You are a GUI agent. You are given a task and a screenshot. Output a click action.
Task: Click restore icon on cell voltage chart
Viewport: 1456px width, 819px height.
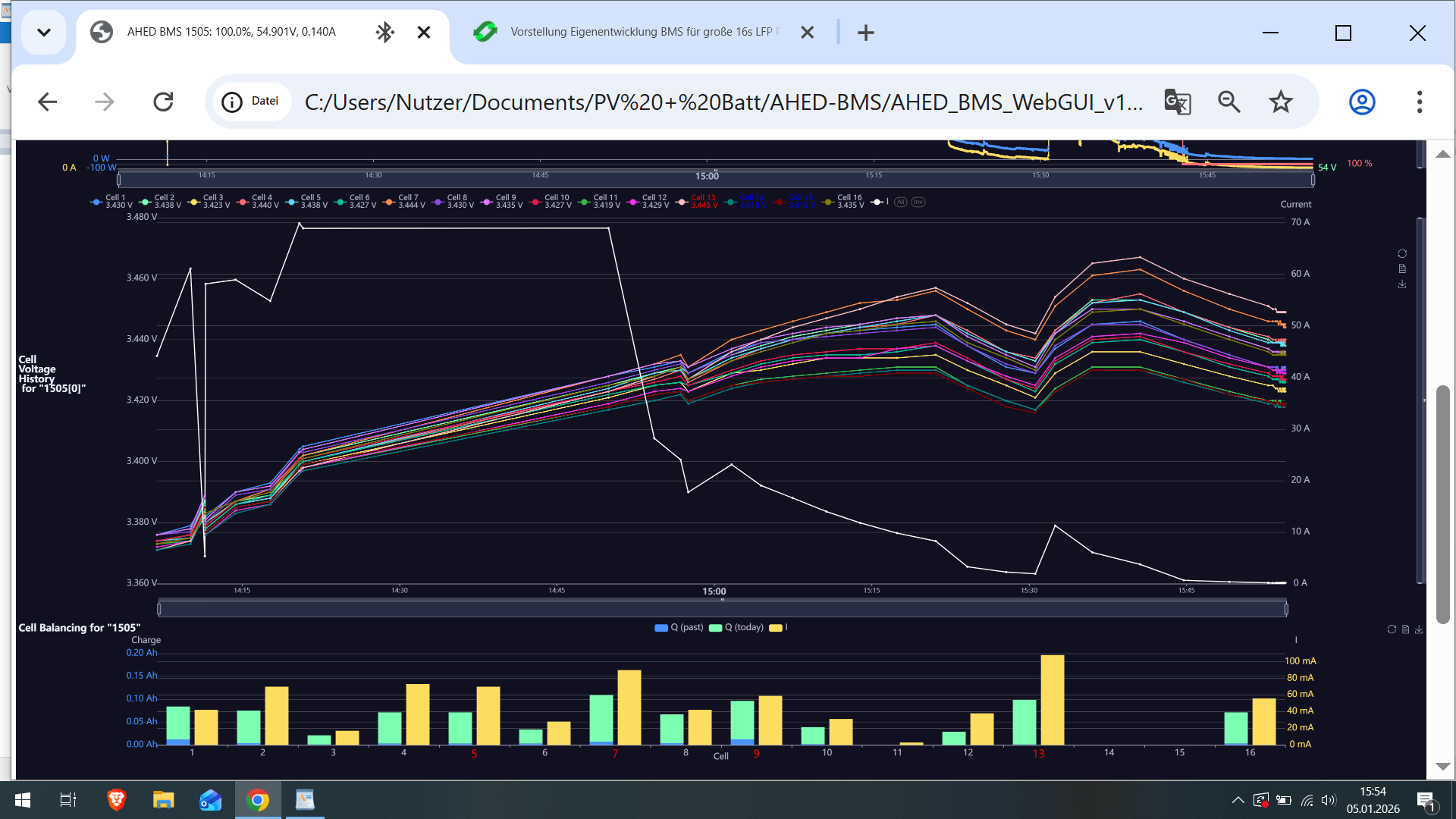1402,254
